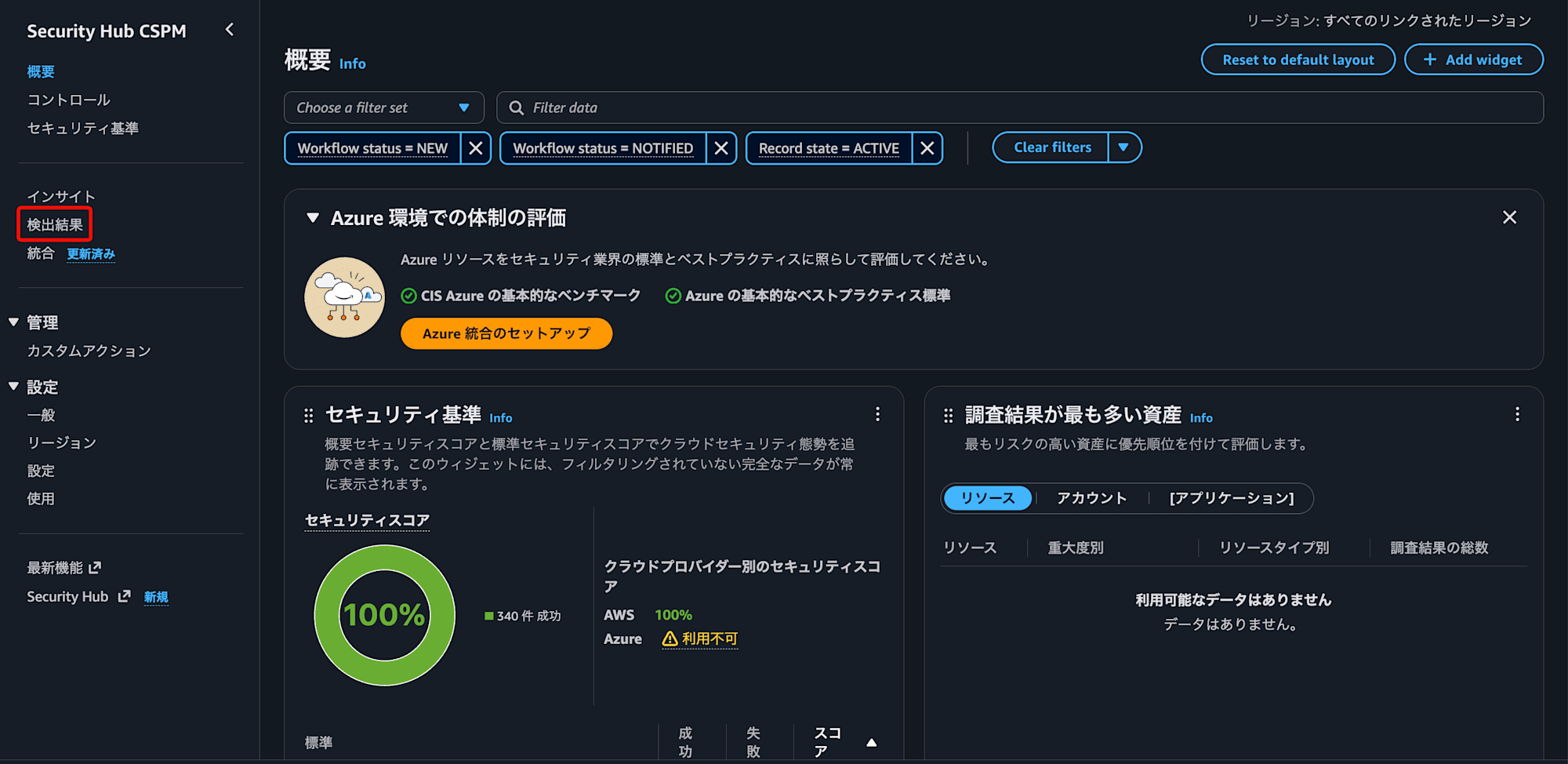
Task: Remove the Record state = ACTIVE filter
Action: coord(927,148)
